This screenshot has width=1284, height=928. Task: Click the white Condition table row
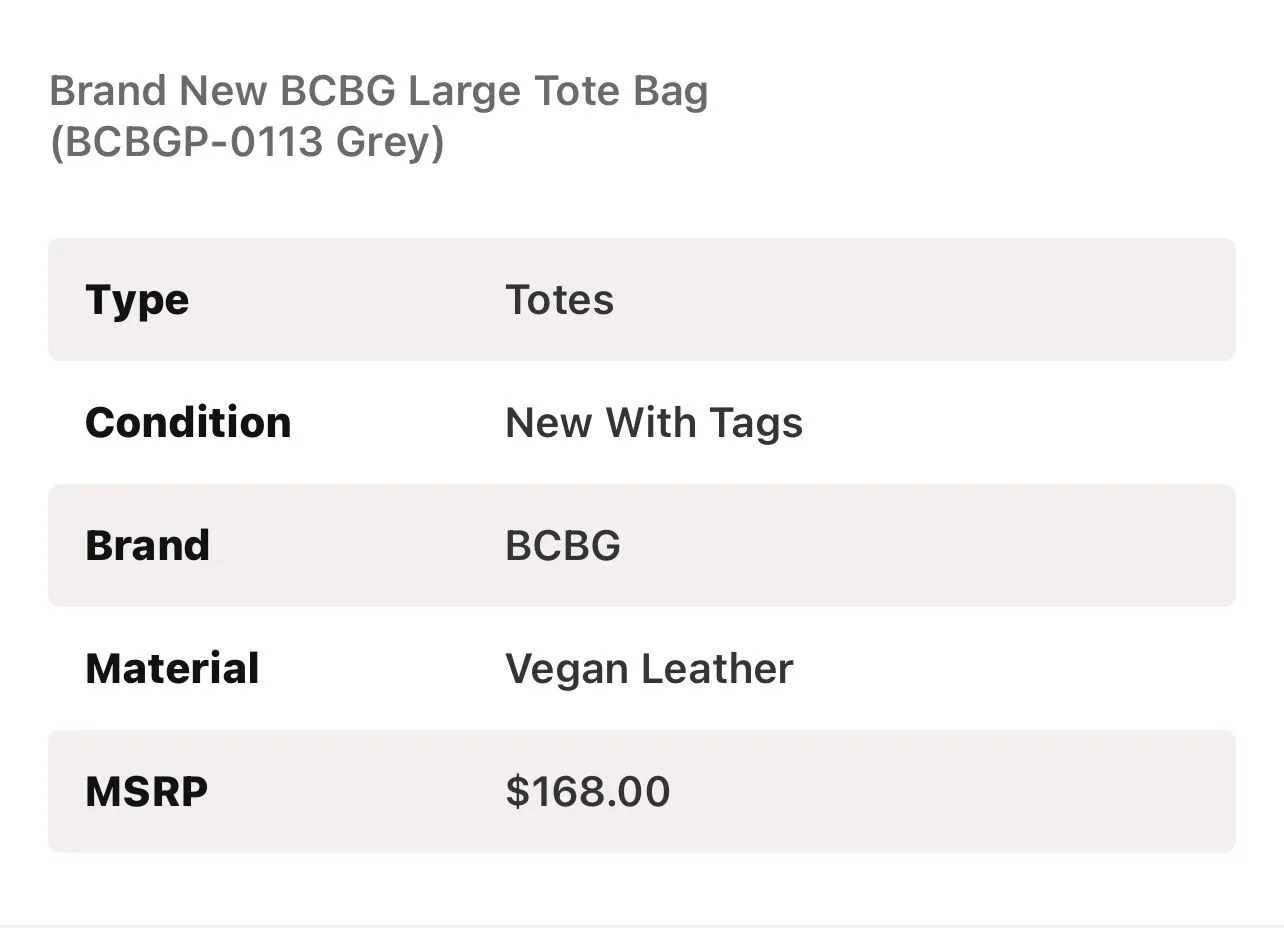(642, 422)
